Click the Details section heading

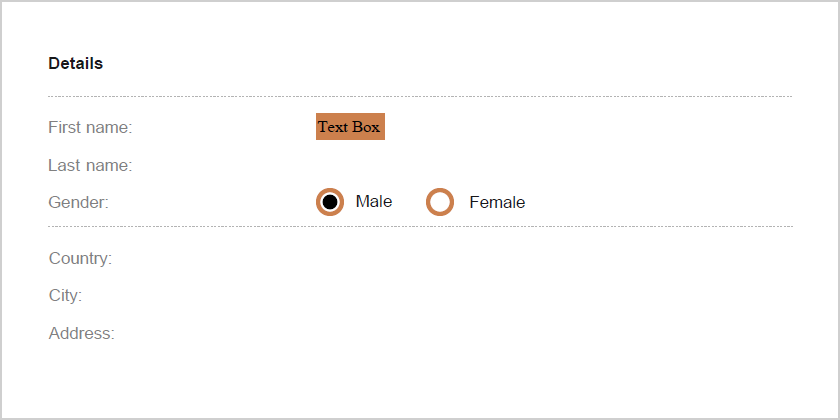(75, 64)
